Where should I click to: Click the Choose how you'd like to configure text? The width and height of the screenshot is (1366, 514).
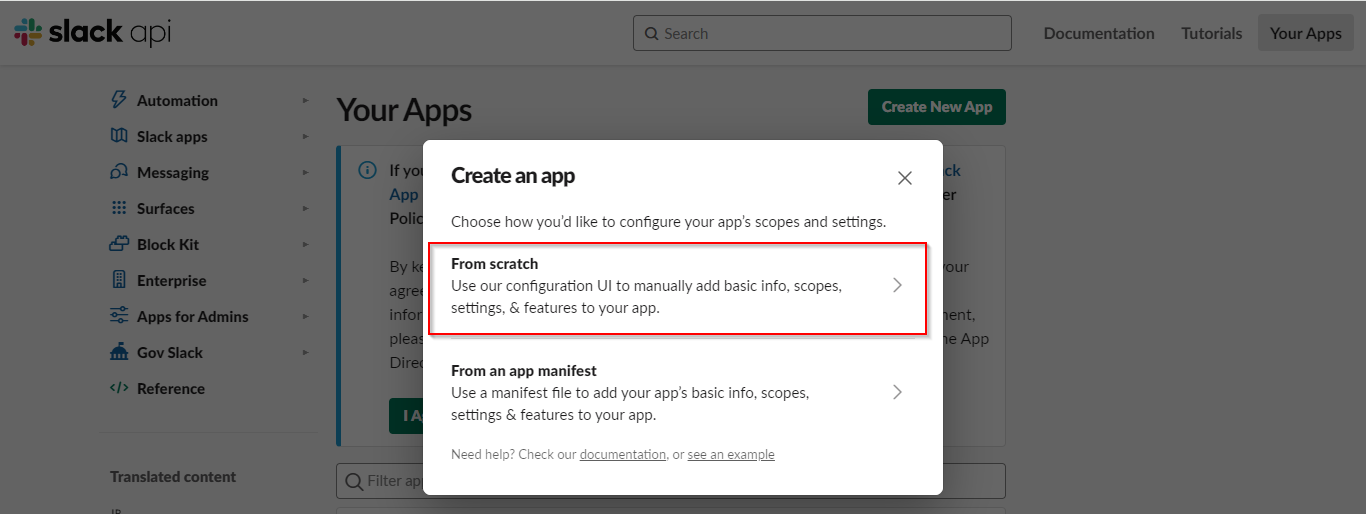click(x=668, y=222)
